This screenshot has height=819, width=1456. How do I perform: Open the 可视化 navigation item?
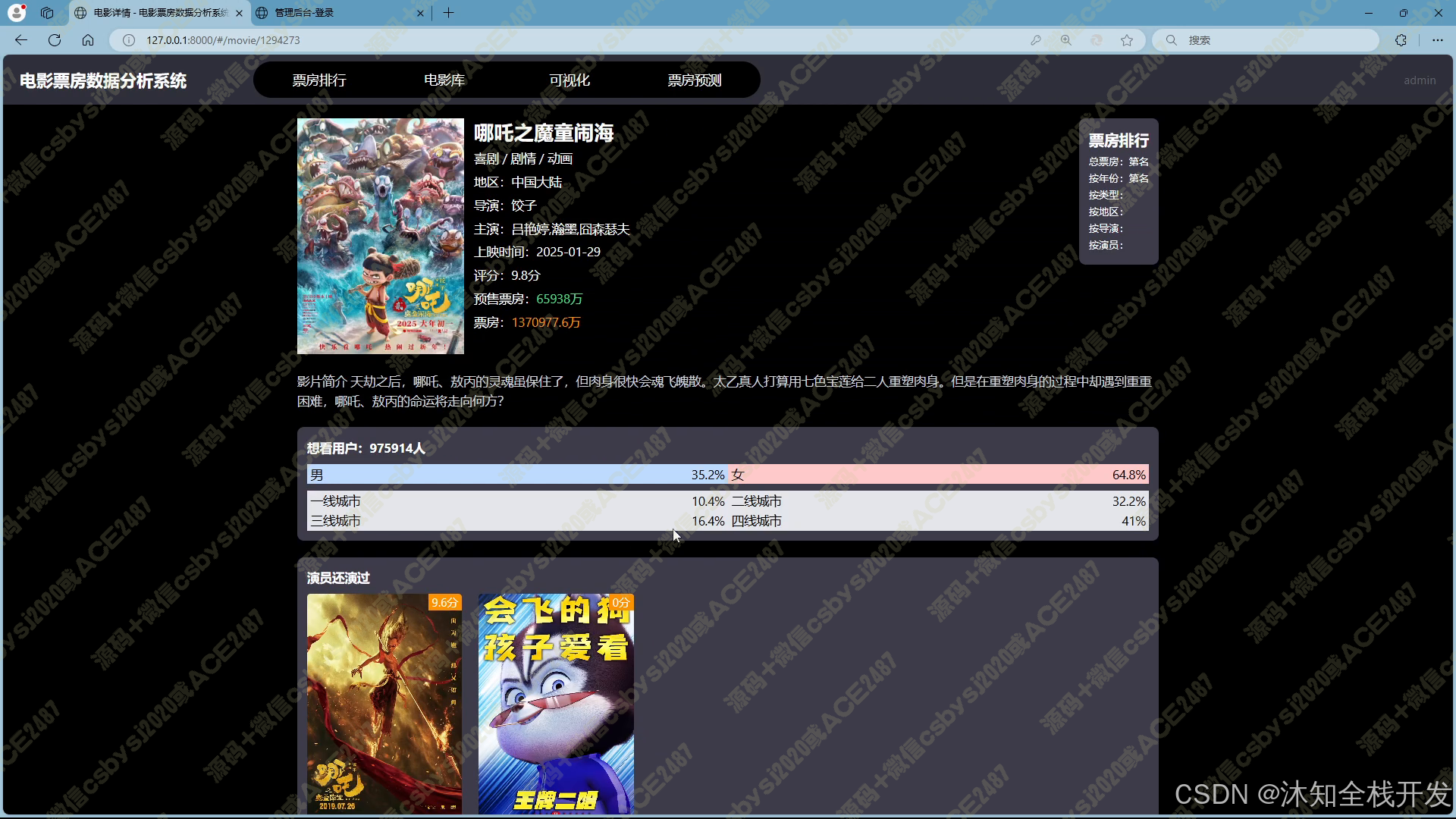tap(570, 80)
